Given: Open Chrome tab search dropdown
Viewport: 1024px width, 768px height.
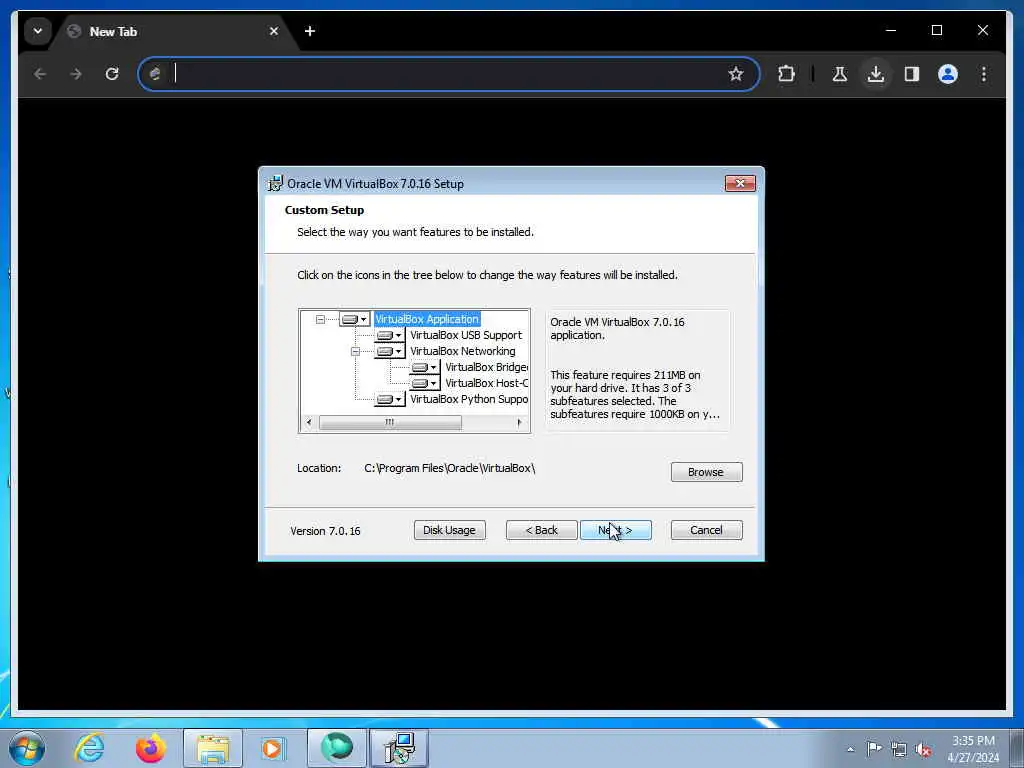Looking at the screenshot, I should point(38,31).
